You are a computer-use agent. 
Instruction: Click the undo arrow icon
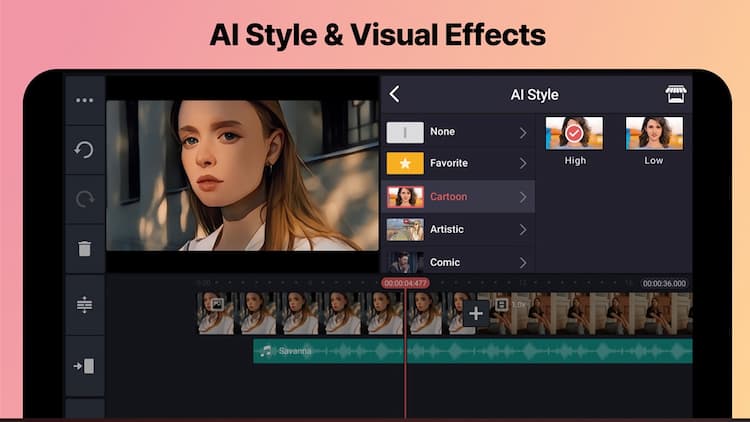tap(84, 150)
